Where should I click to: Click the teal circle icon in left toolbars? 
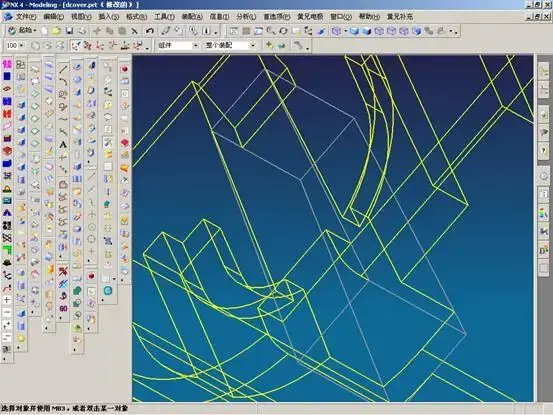coord(108,291)
